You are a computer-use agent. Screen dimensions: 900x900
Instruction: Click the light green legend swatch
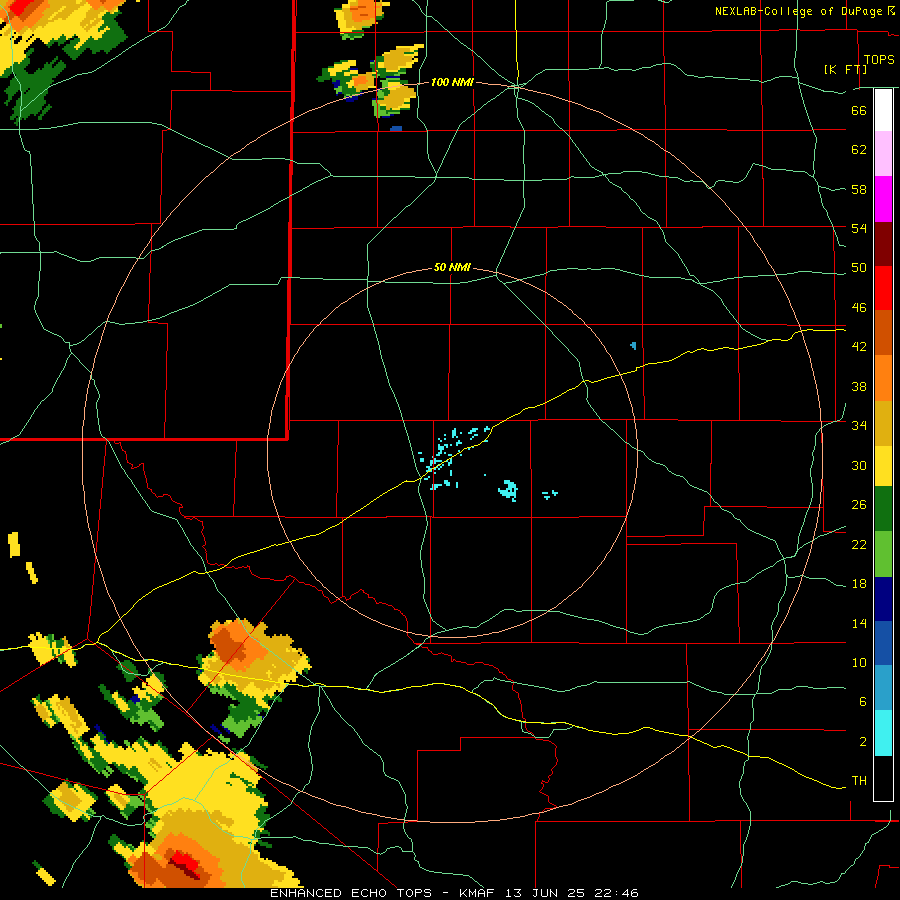[x=883, y=554]
